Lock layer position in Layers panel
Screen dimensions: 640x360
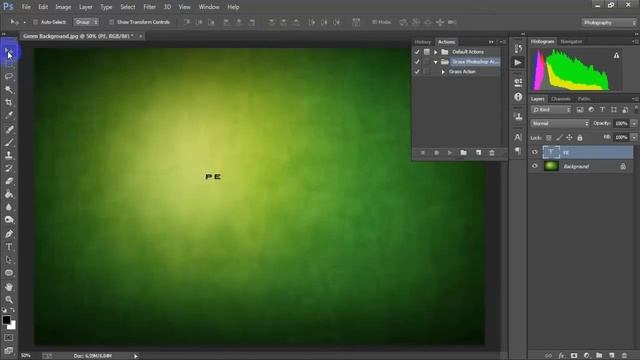tap(569, 138)
